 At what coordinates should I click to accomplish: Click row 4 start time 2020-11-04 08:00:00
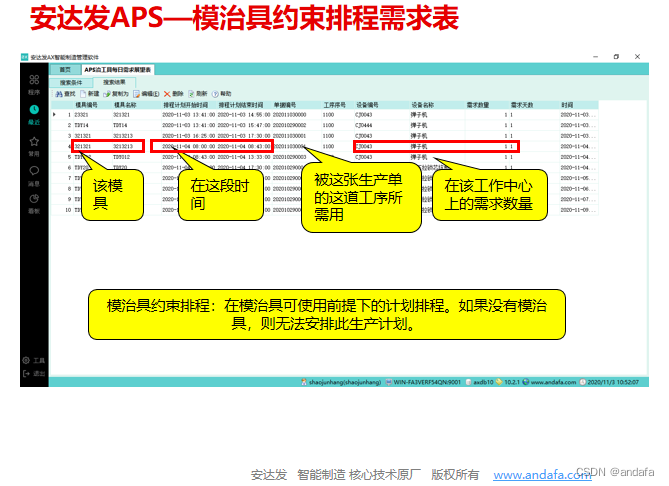coord(189,147)
